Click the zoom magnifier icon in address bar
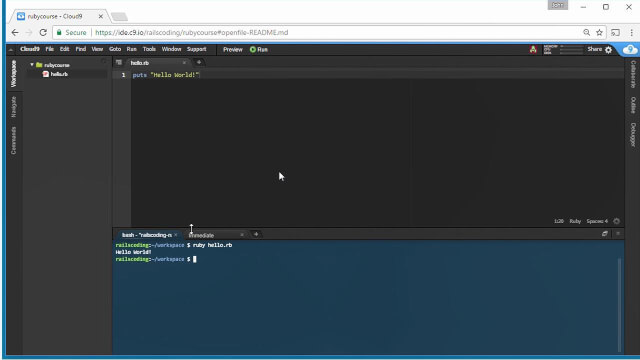 coord(587,33)
